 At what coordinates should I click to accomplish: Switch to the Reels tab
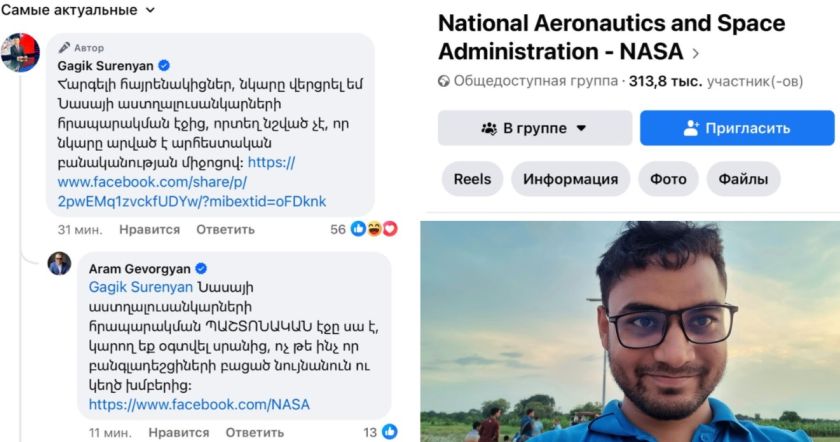tap(472, 179)
